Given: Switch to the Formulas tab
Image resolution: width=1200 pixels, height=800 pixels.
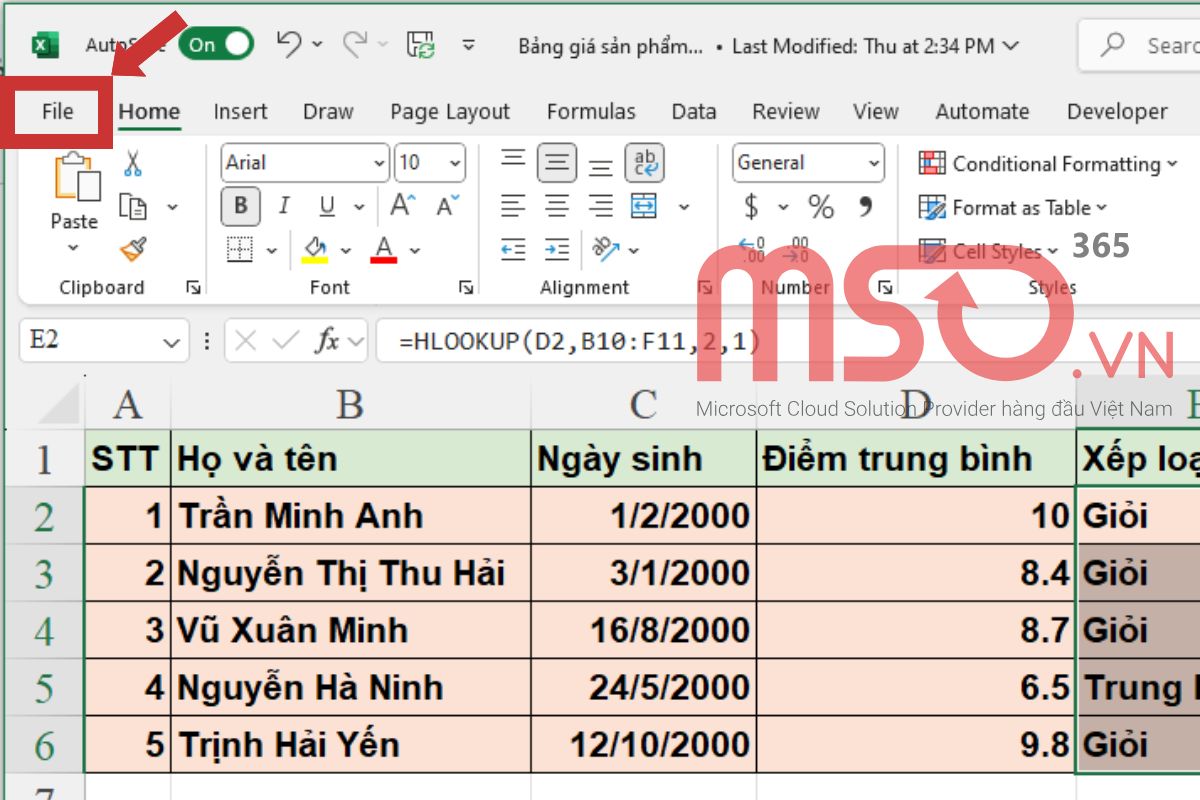Looking at the screenshot, I should point(591,112).
